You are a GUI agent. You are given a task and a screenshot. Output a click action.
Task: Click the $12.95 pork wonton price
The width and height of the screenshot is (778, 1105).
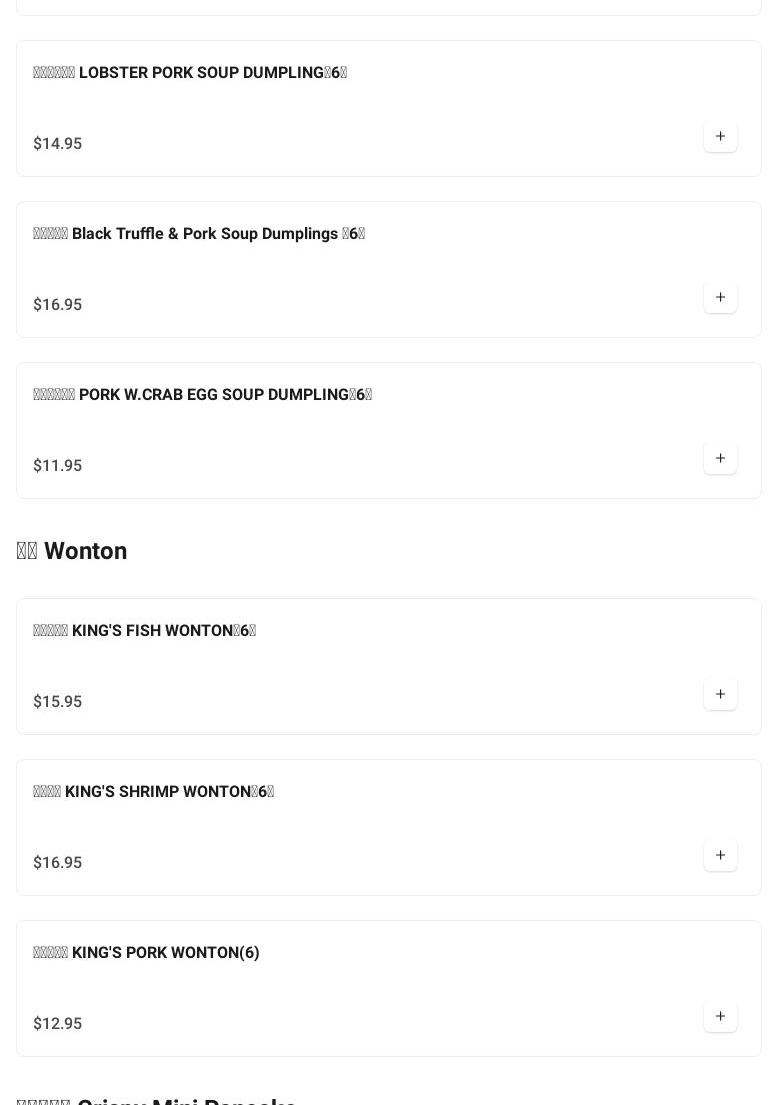[x=58, y=1024]
